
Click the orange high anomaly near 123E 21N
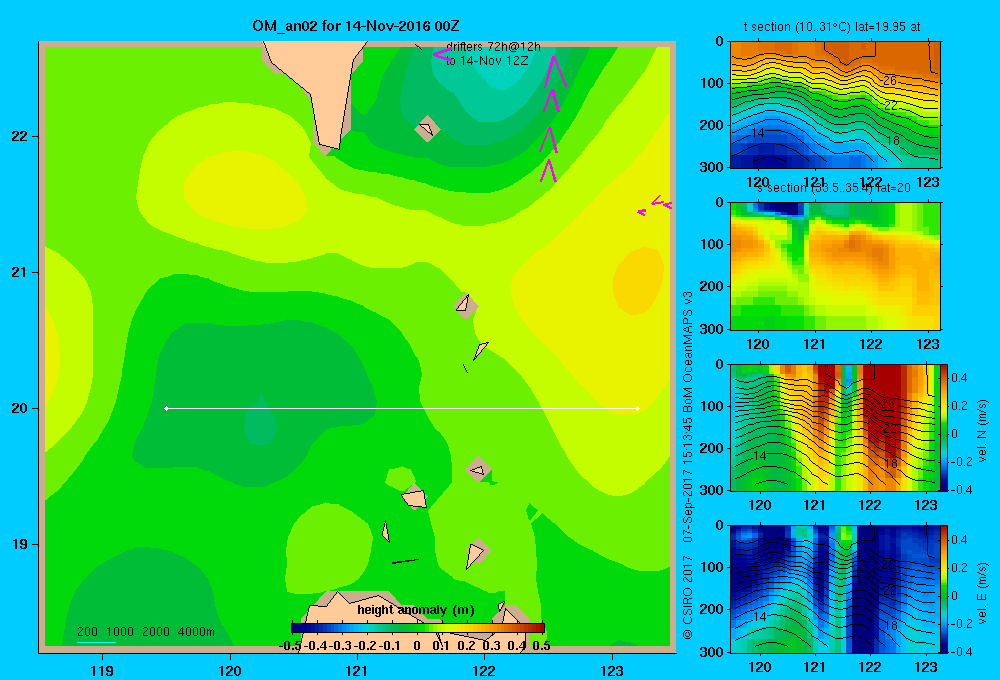(x=638, y=281)
